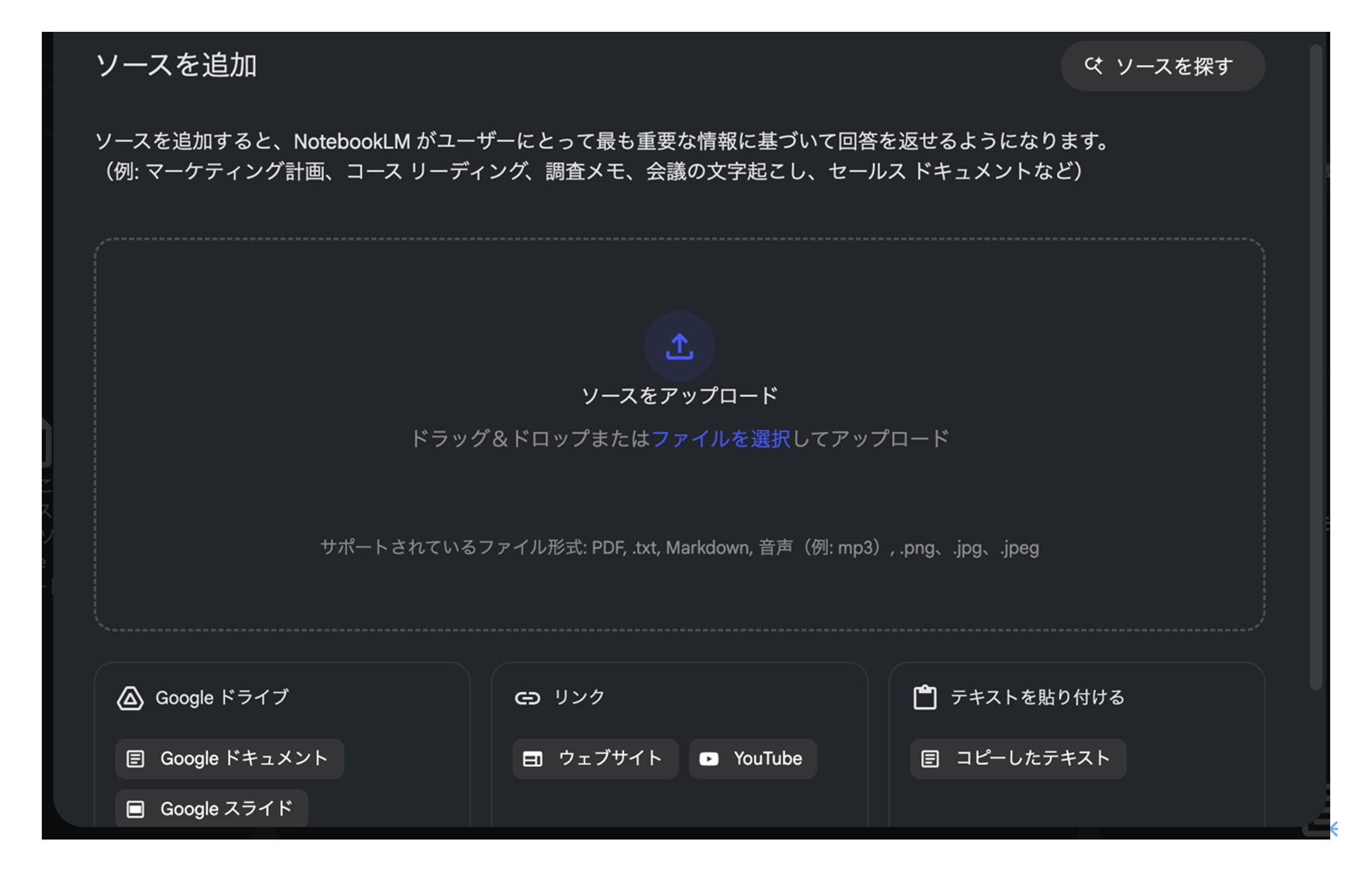The height and width of the screenshot is (872, 1372).
Task: Click the search icon inside ソースを探す button
Action: point(1093,66)
